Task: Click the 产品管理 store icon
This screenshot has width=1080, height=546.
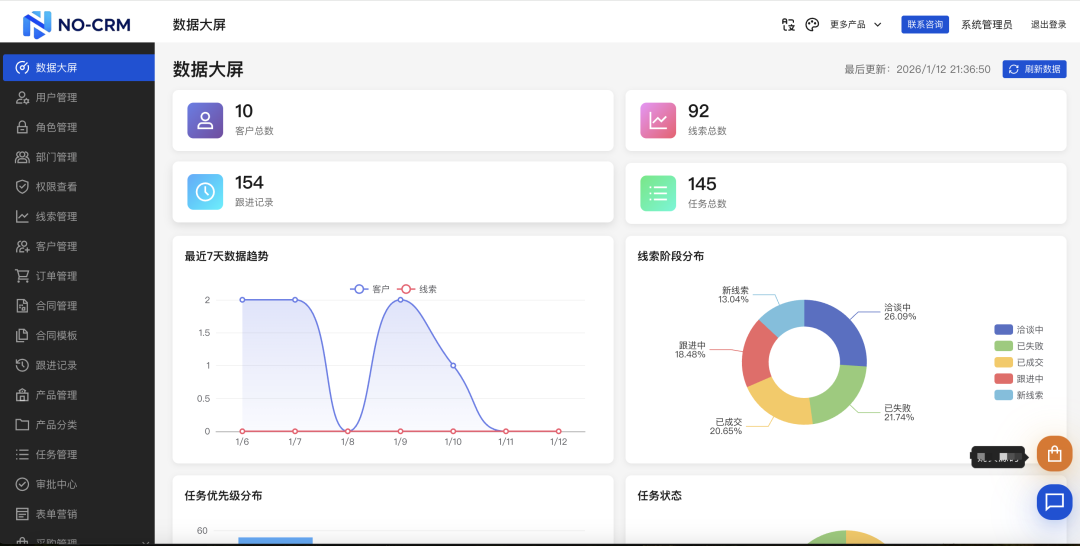Action: tap(22, 395)
